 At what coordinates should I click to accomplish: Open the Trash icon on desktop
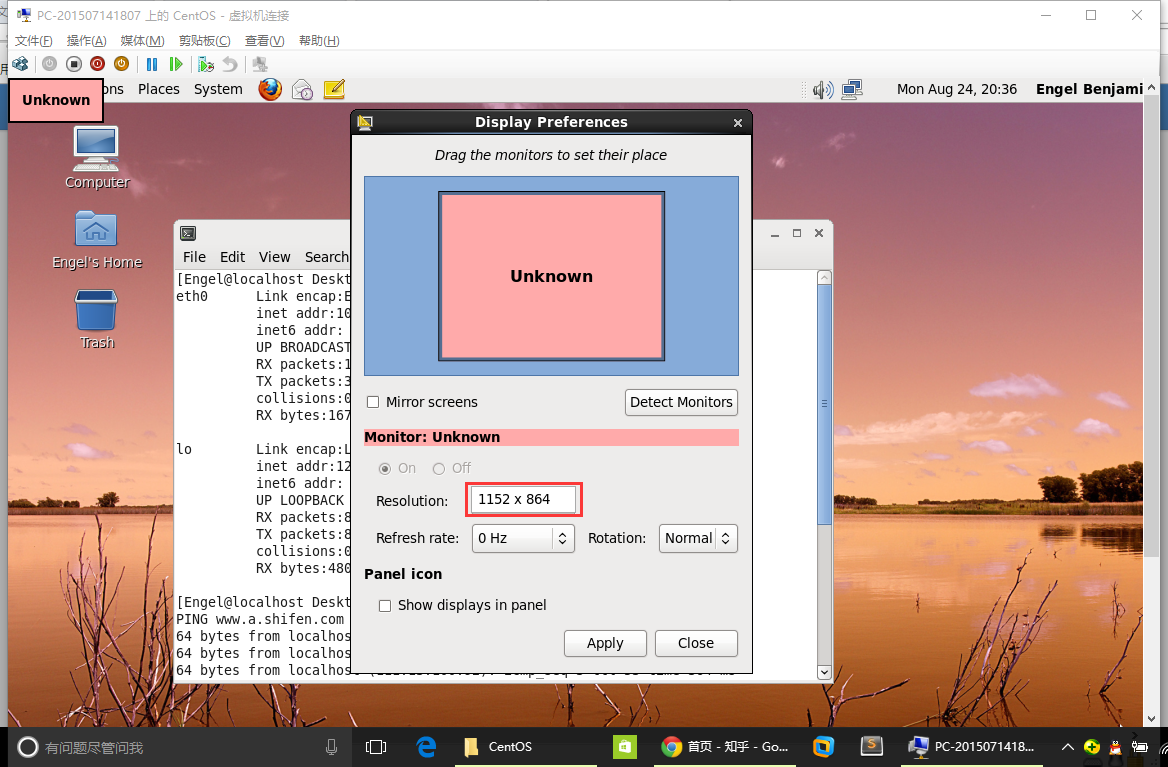point(96,315)
